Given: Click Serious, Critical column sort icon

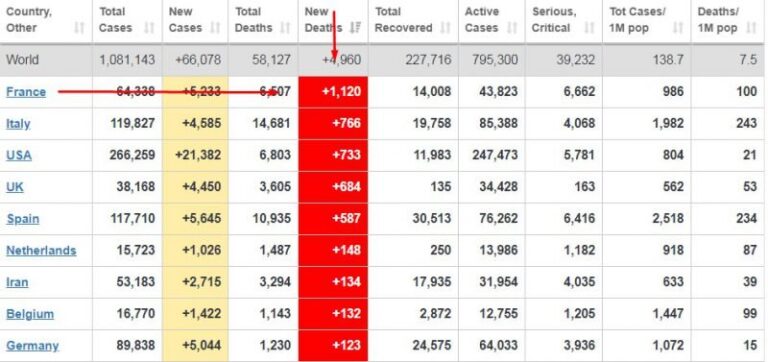Looking at the screenshot, I should click(x=590, y=28).
